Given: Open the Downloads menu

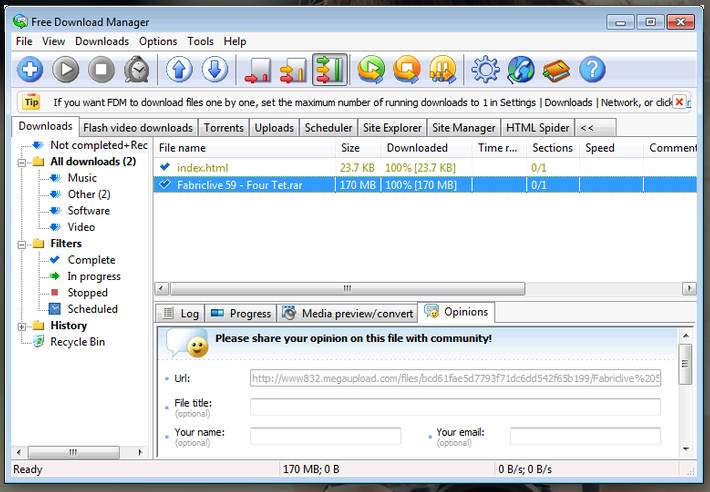Looking at the screenshot, I should [x=102, y=41].
